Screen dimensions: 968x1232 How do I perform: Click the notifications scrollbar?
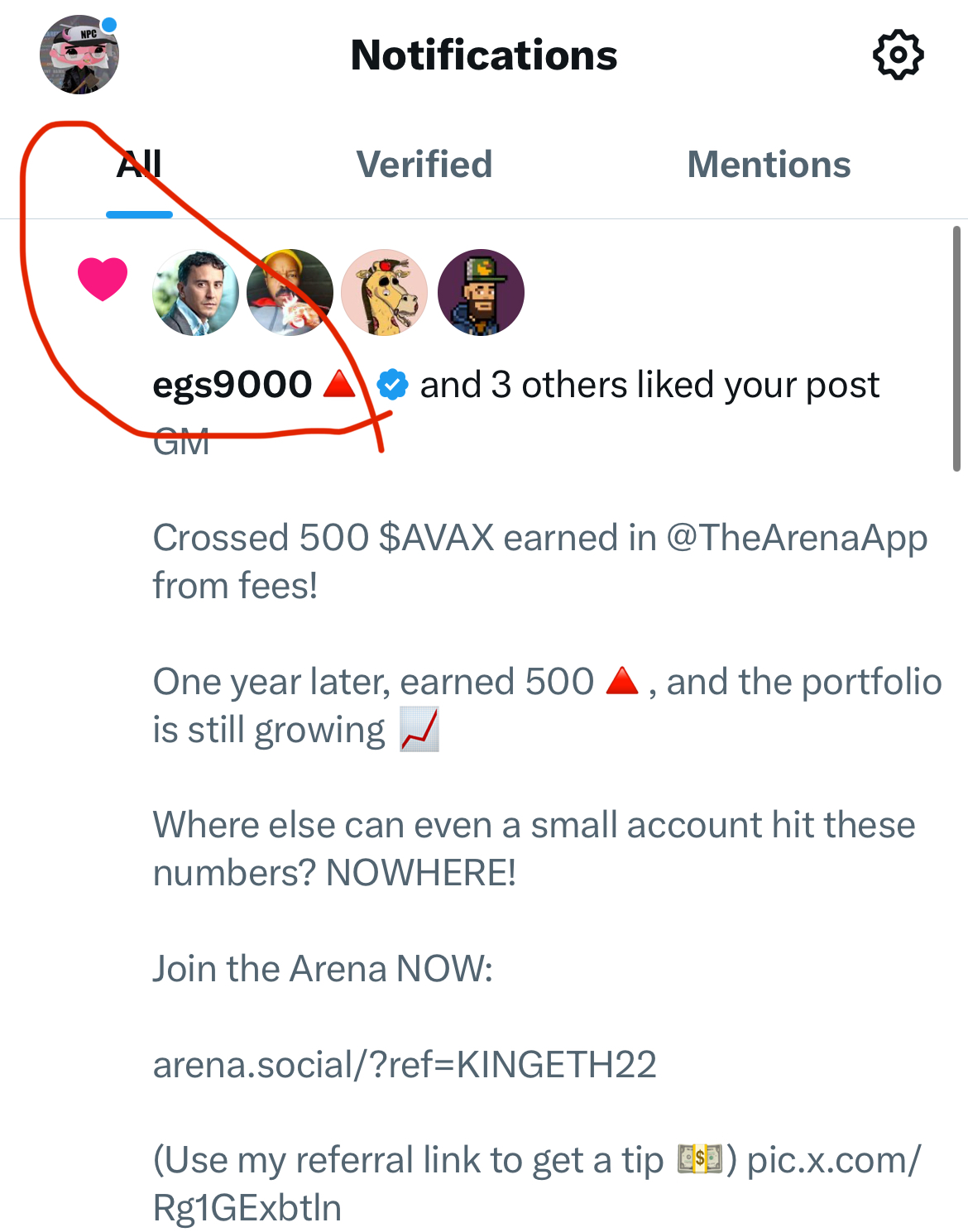point(956,348)
